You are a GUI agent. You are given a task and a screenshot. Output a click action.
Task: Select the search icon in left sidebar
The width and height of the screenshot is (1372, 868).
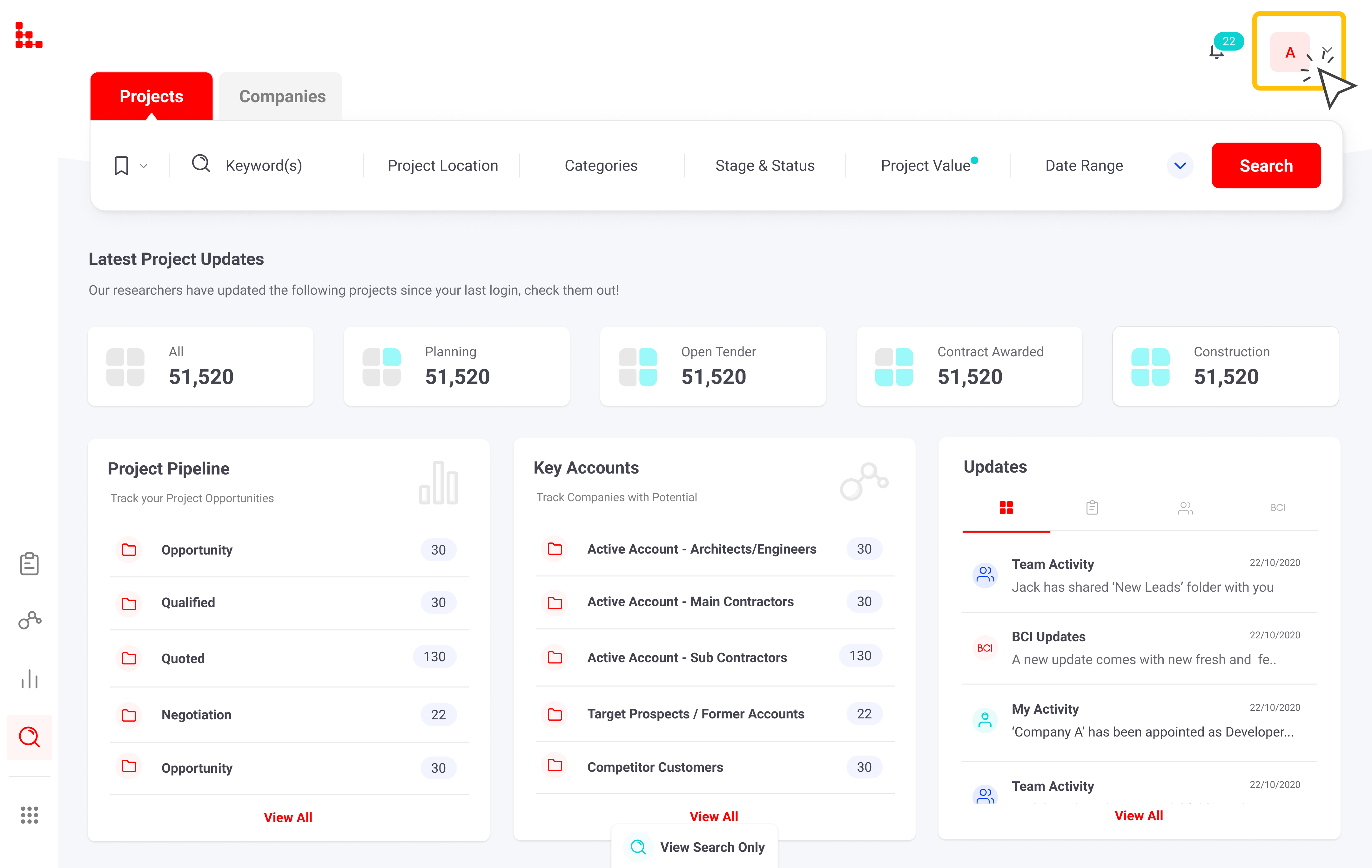(x=29, y=737)
